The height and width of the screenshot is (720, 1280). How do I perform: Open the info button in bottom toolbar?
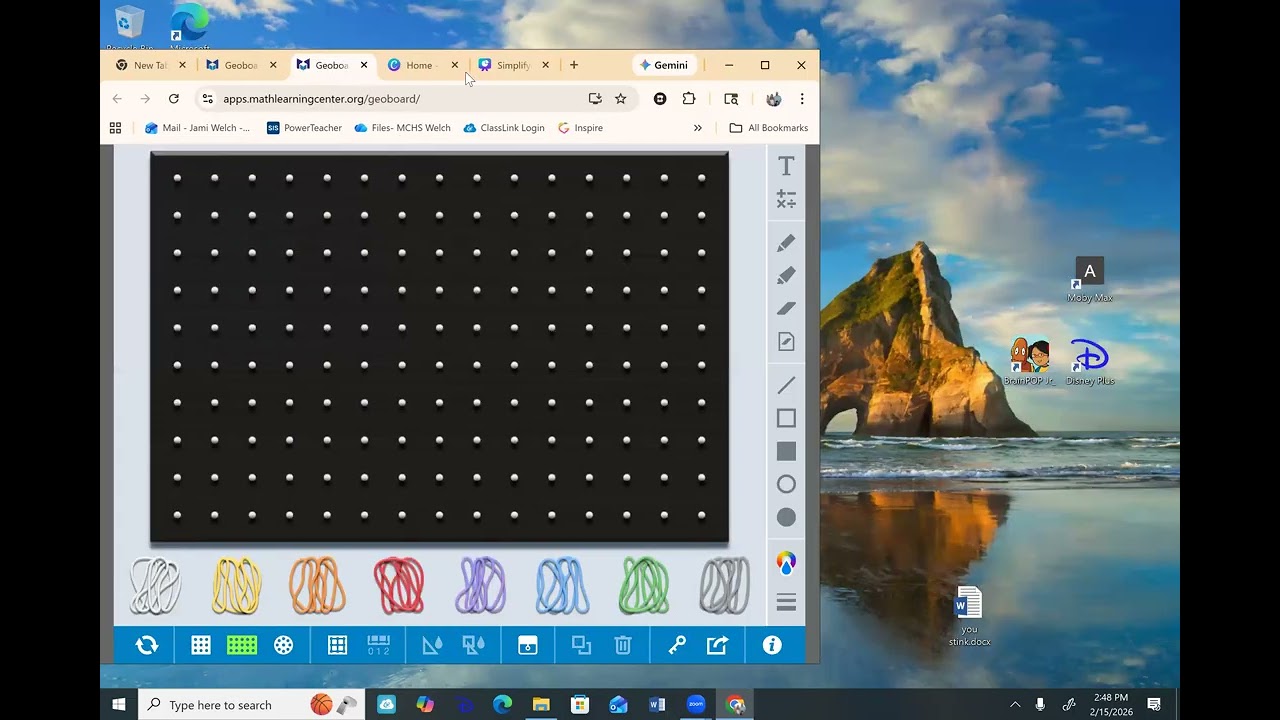[x=772, y=645]
